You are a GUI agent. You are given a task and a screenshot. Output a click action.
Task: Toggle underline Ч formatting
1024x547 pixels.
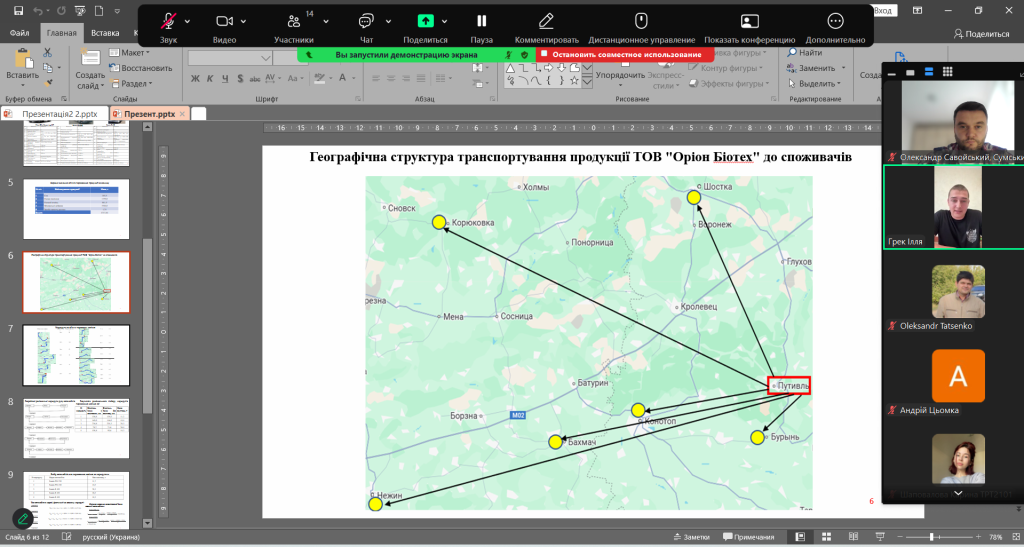[x=225, y=78]
